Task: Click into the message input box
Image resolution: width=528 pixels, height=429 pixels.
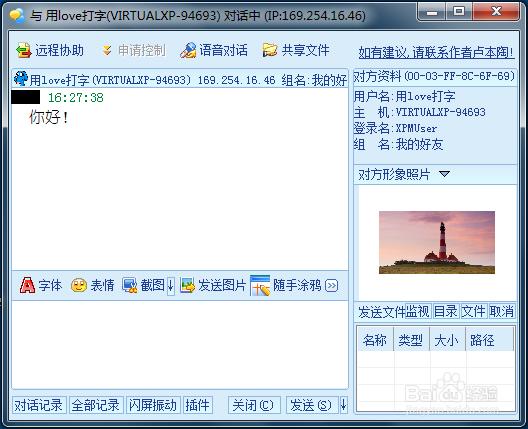Action: point(180,345)
